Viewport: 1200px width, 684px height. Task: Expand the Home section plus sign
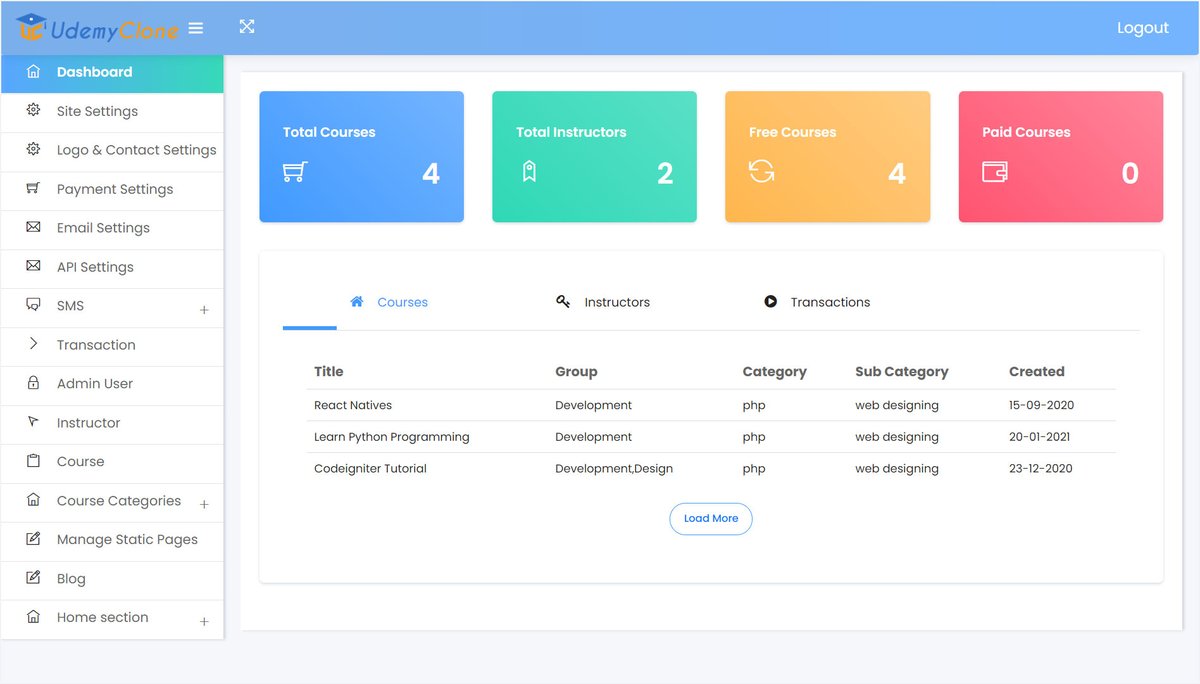(x=204, y=622)
